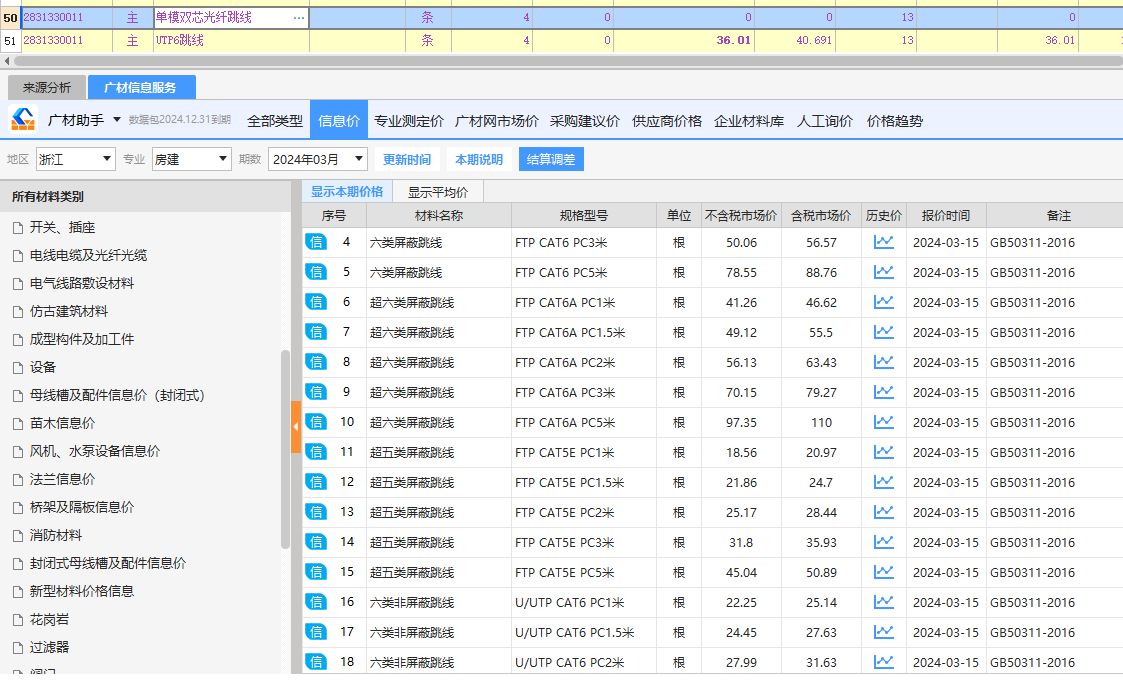The width and height of the screenshot is (1123, 686).
Task: Click FTP CAT6A PC5米 specification cell
Action: click(583, 422)
